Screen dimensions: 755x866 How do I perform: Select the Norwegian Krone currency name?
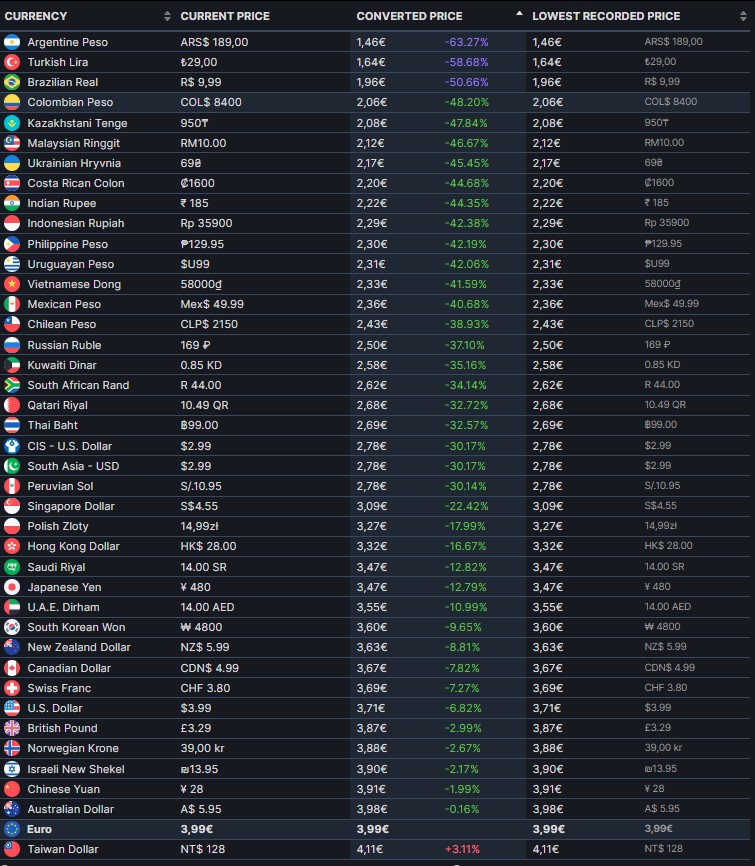coord(73,748)
